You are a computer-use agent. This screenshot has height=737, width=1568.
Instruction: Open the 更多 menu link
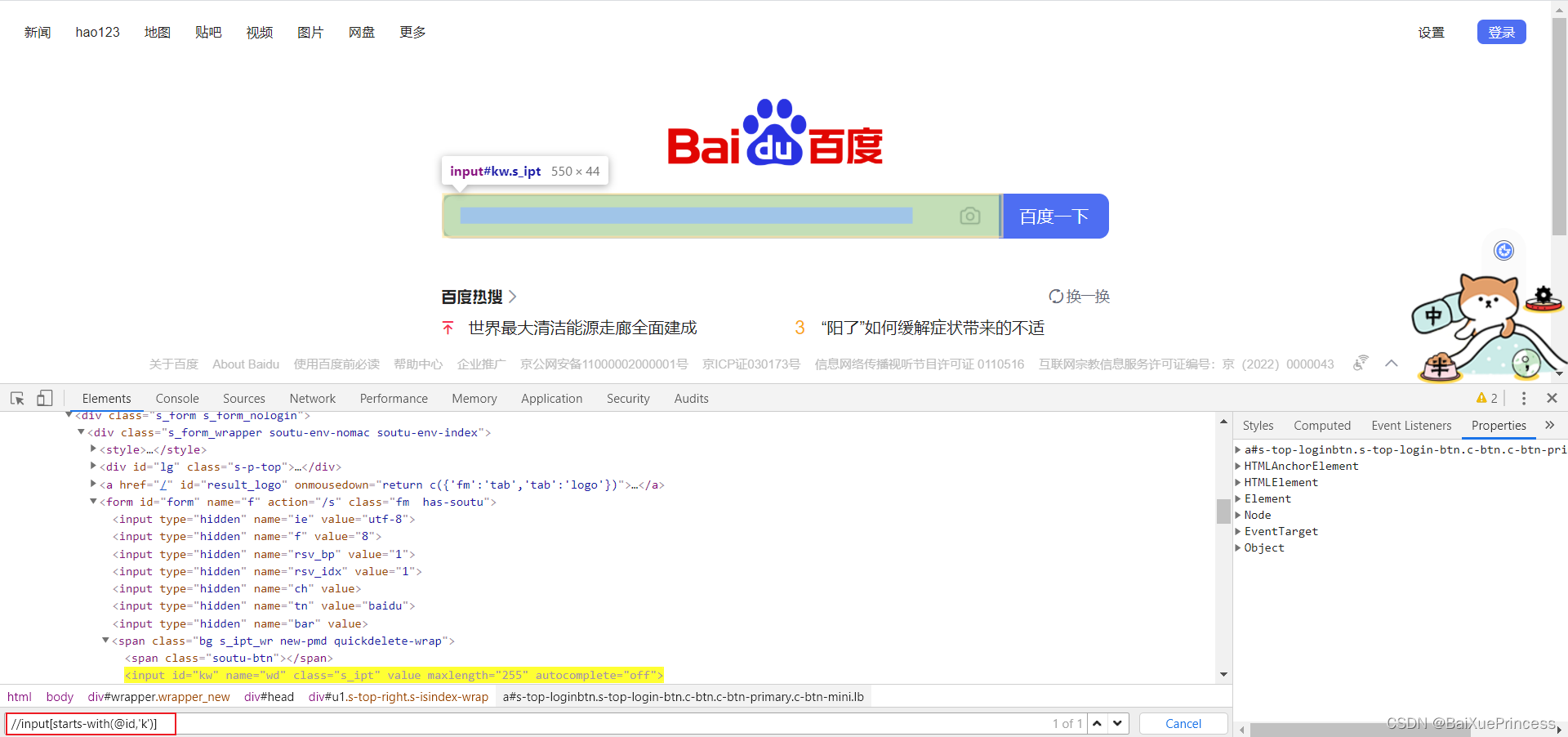(x=412, y=32)
